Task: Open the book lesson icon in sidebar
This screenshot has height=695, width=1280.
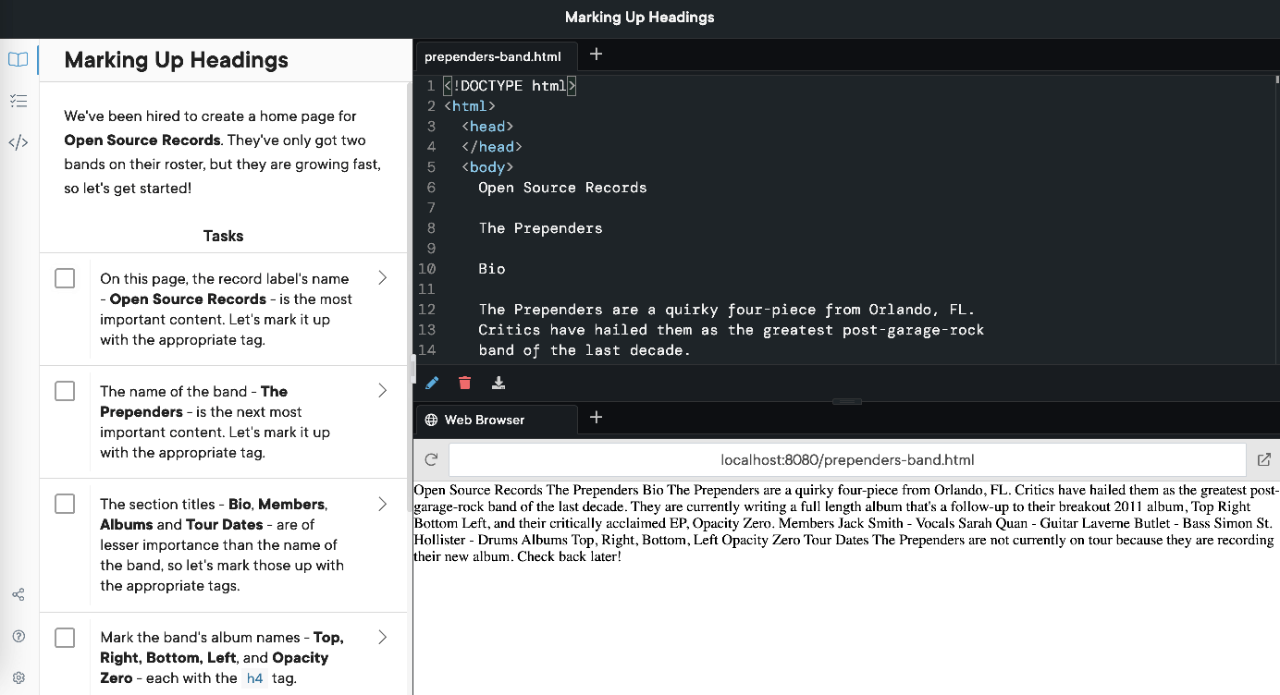Action: click(18, 60)
